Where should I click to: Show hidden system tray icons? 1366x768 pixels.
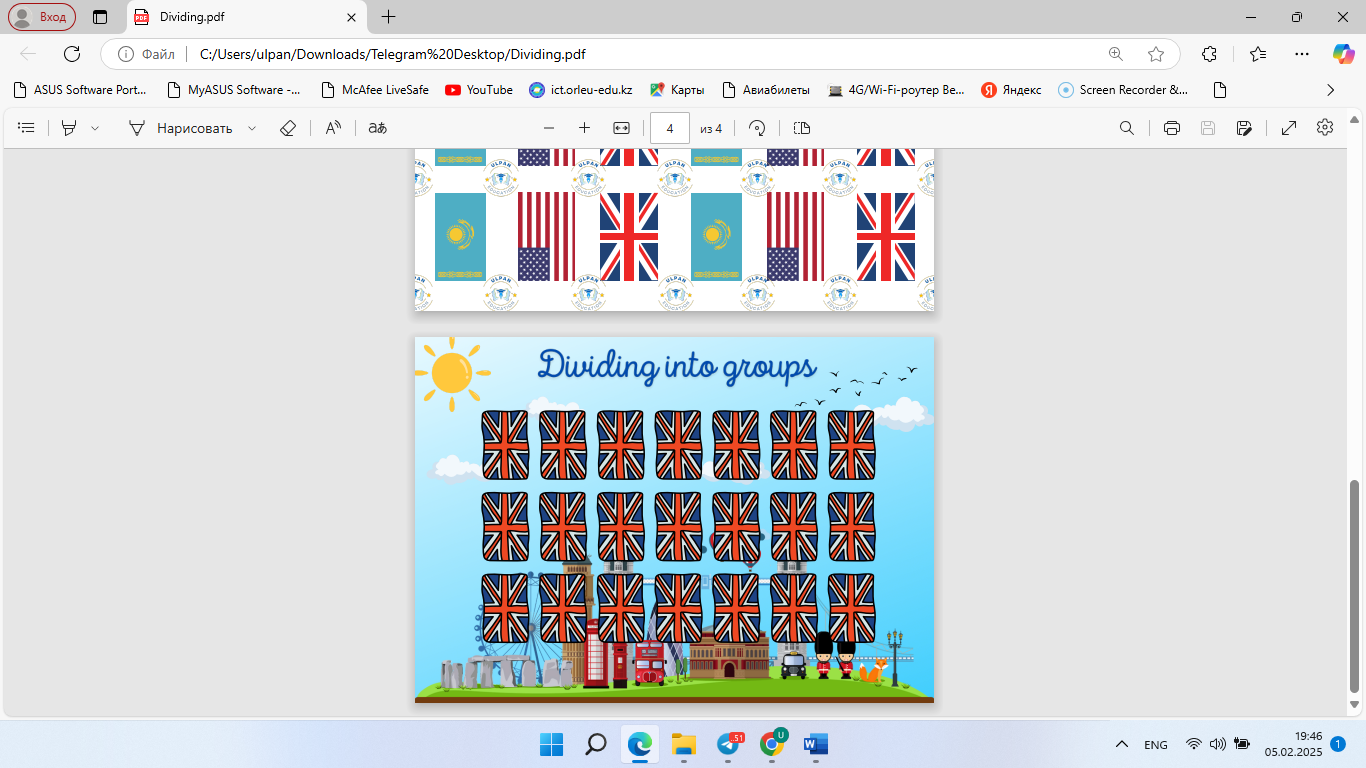1122,745
